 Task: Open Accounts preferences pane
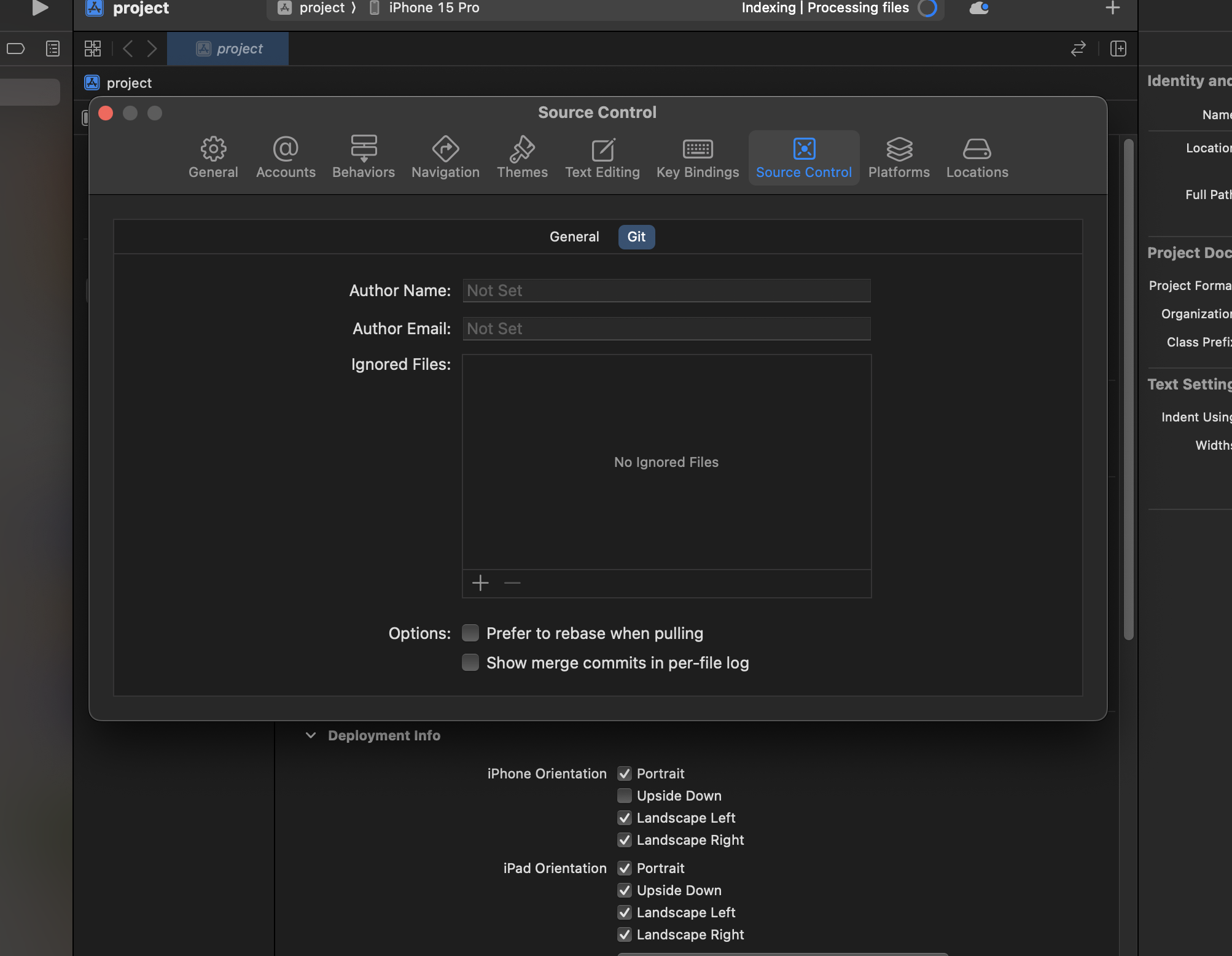[286, 157]
